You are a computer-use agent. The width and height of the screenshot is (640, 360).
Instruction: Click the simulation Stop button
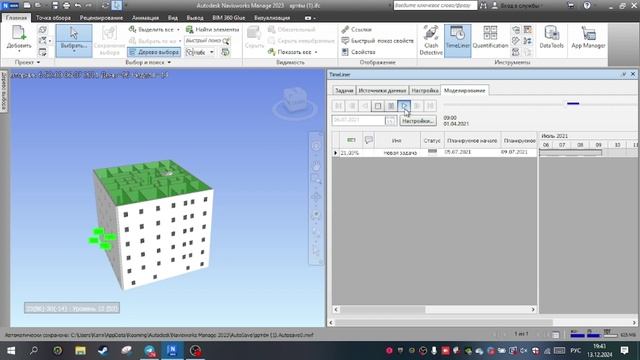click(378, 106)
